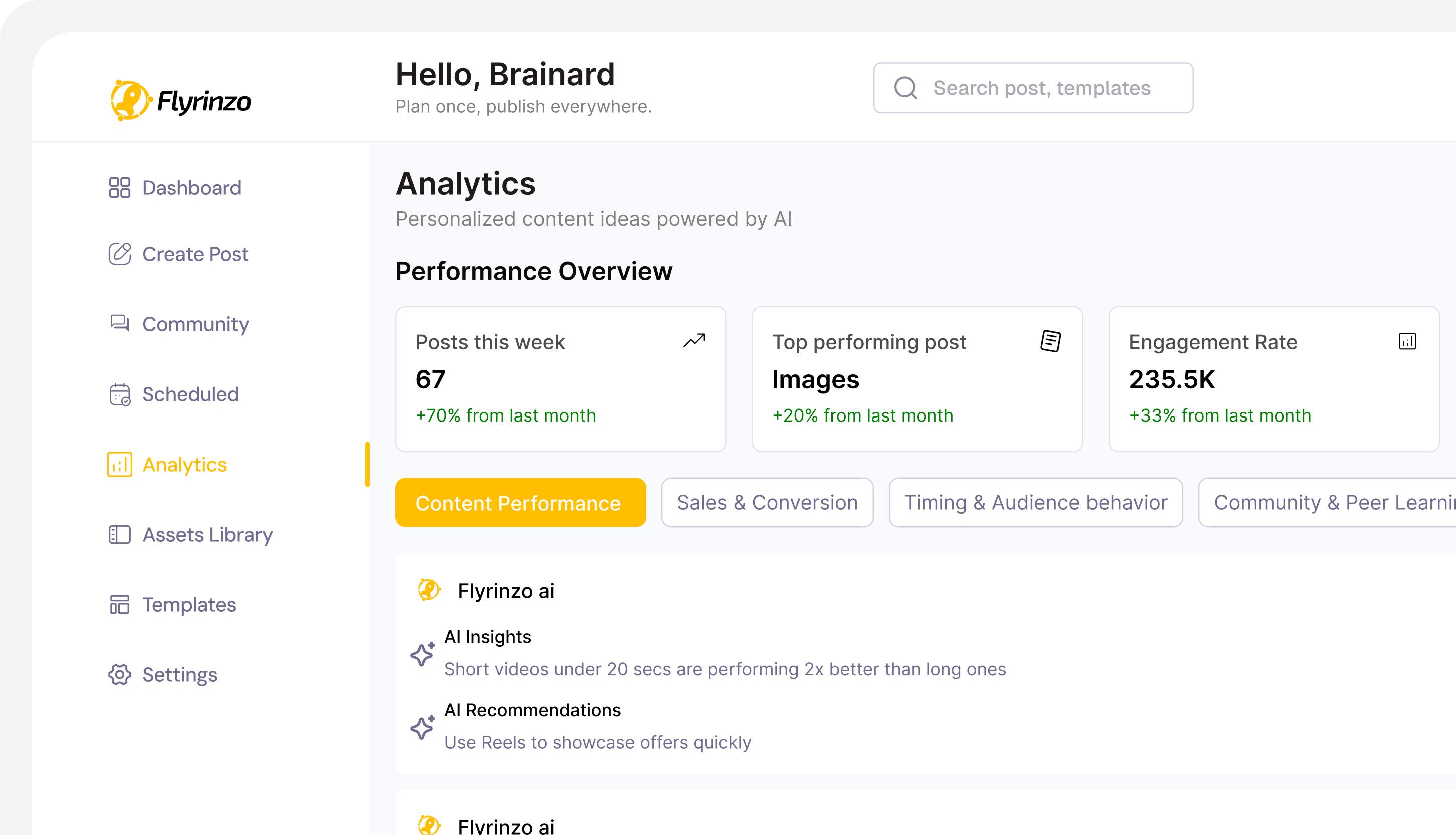The image size is (1456, 835).
Task: Click the 'AI Recommendations' heading
Action: coord(532,710)
